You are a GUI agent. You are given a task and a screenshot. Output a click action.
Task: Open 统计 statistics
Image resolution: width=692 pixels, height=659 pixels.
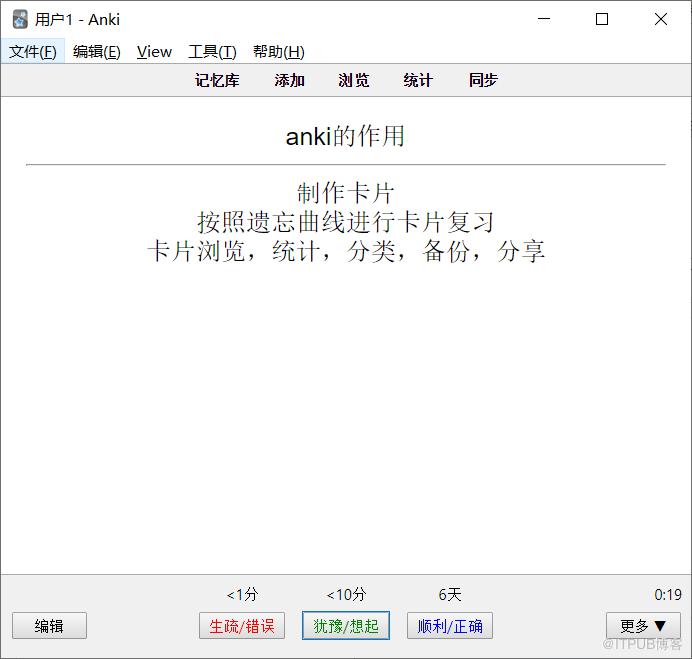(x=417, y=80)
